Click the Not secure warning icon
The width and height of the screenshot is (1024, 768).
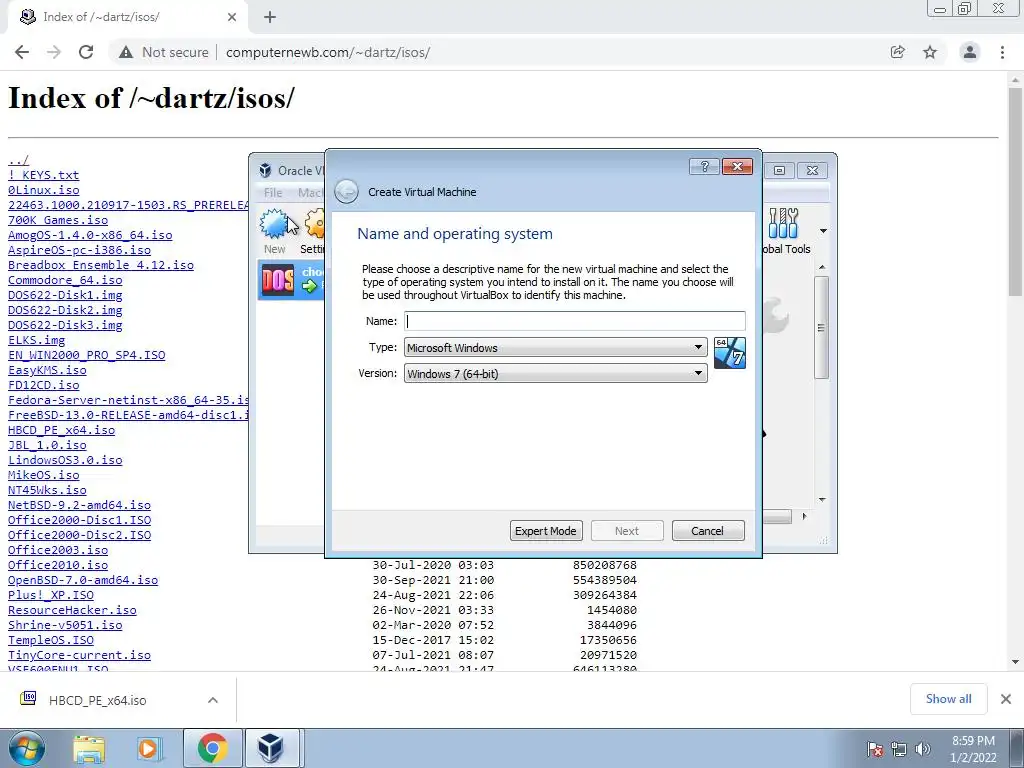(x=126, y=52)
